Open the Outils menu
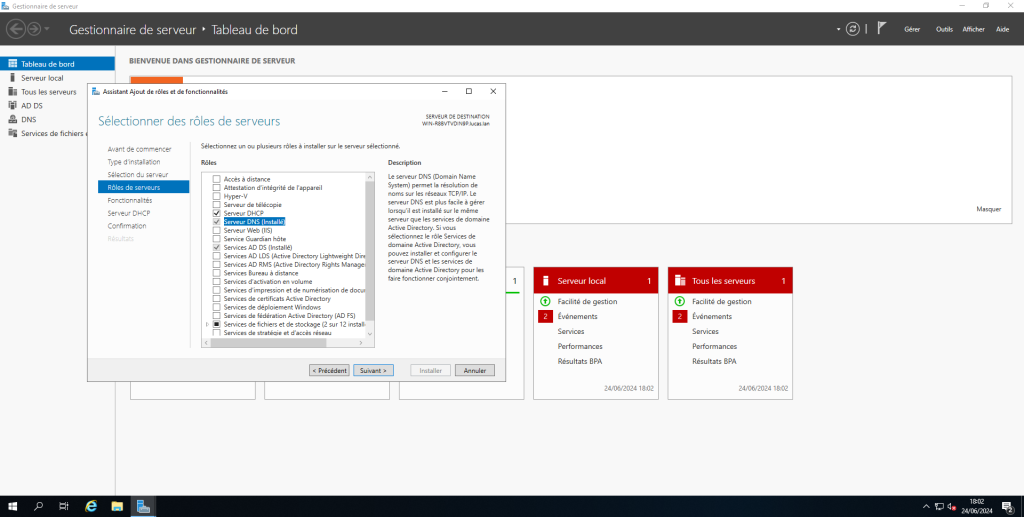 [943, 29]
